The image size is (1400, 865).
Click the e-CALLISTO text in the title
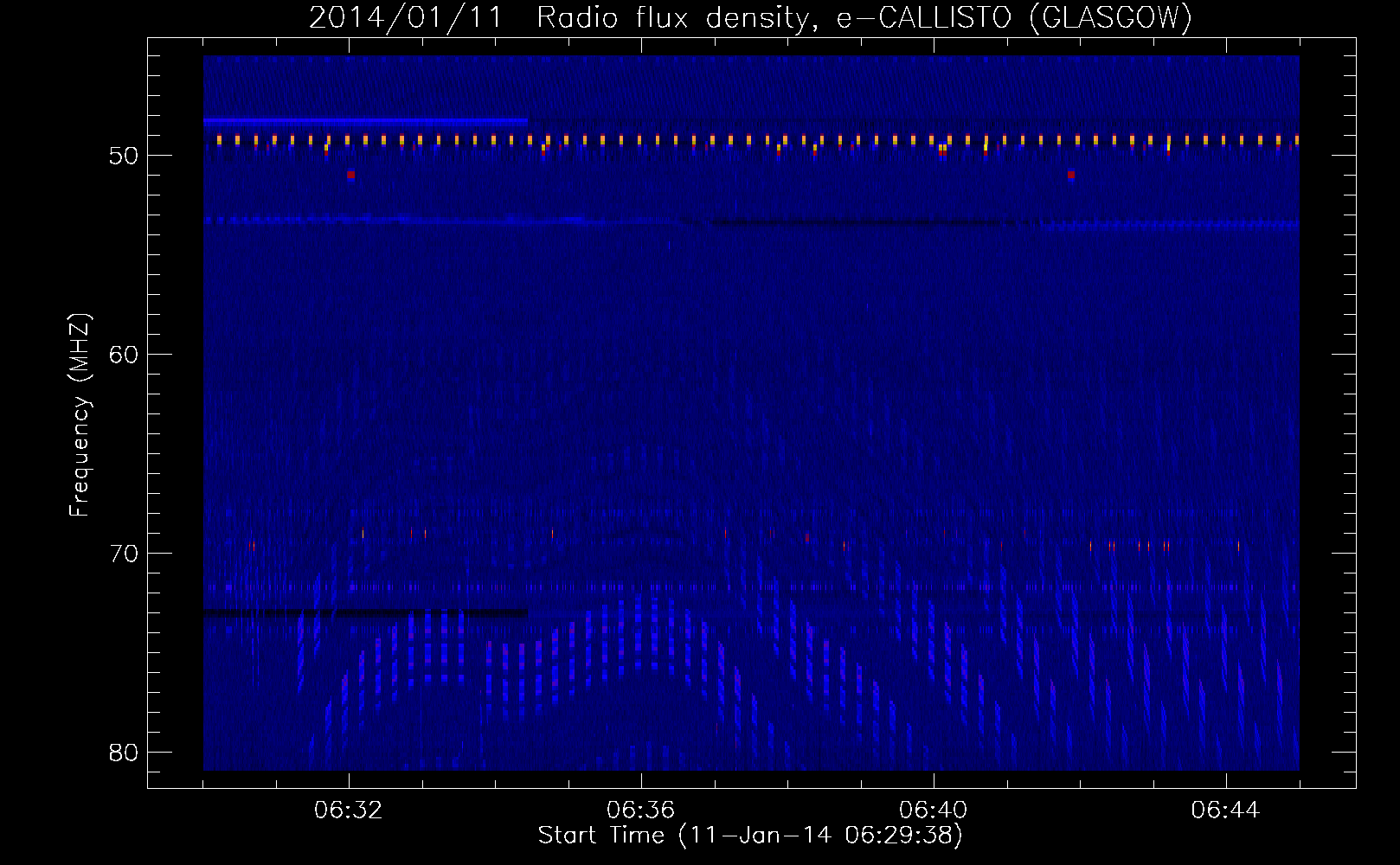(x=923, y=18)
